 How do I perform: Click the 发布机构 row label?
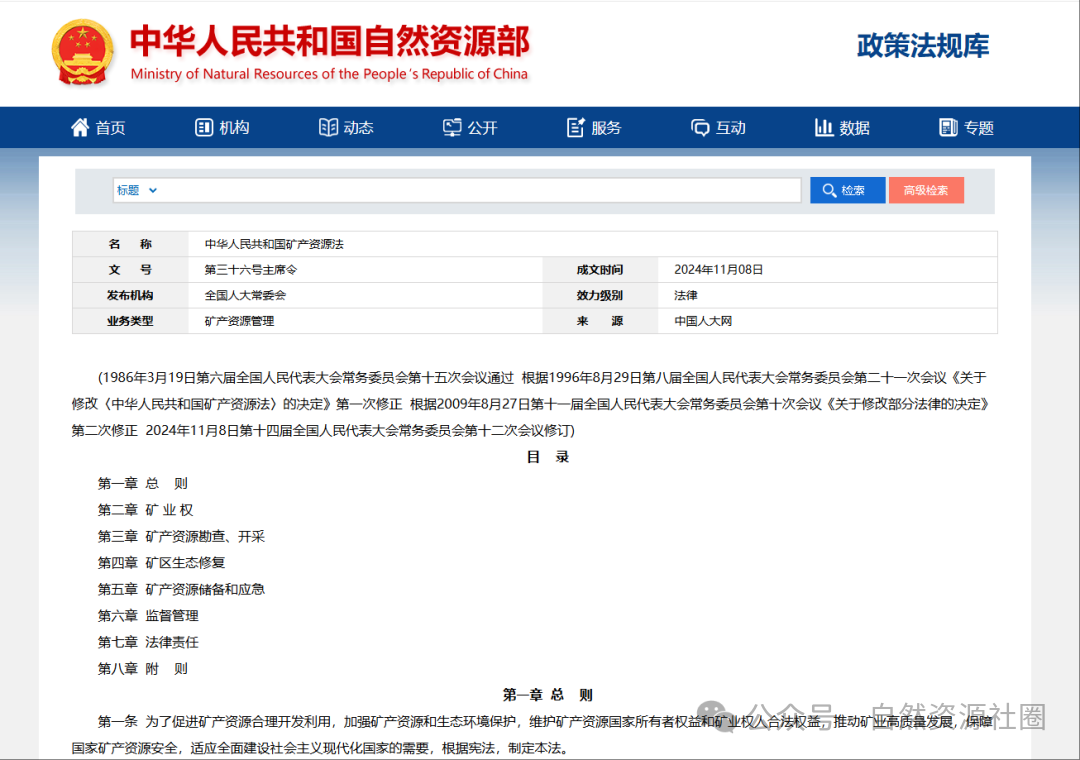pos(130,295)
